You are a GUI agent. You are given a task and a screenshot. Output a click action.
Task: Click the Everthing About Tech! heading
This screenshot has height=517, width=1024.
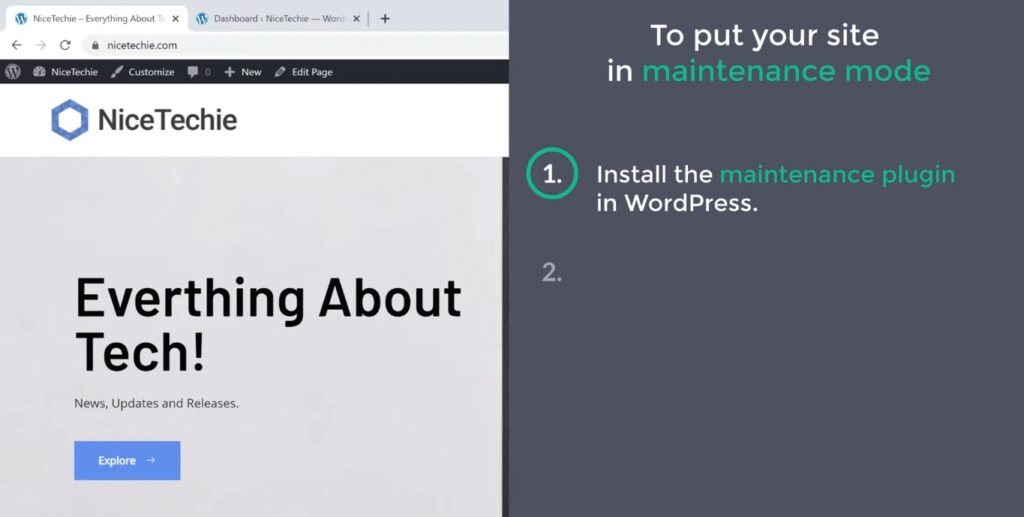pos(268,324)
